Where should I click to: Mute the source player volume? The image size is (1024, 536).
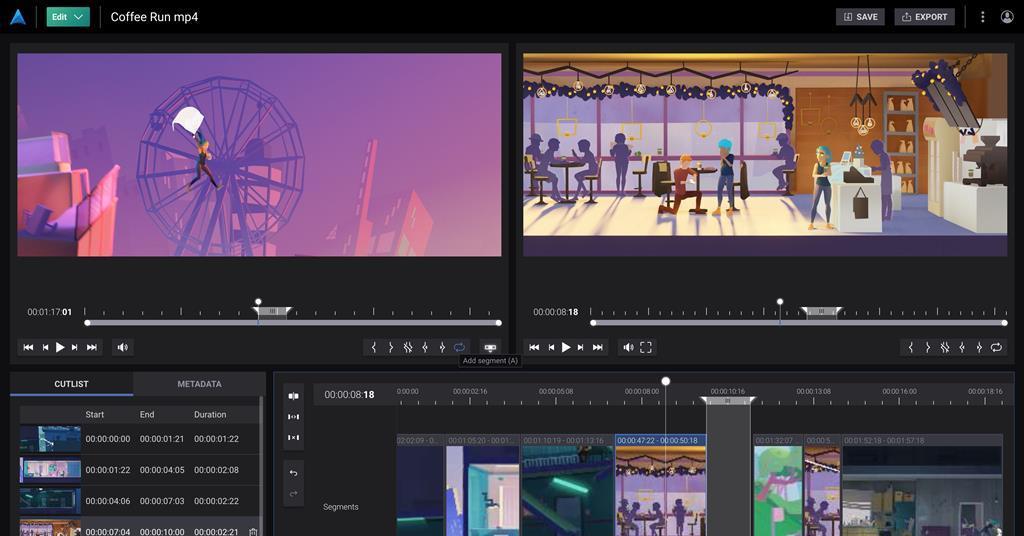coord(123,347)
